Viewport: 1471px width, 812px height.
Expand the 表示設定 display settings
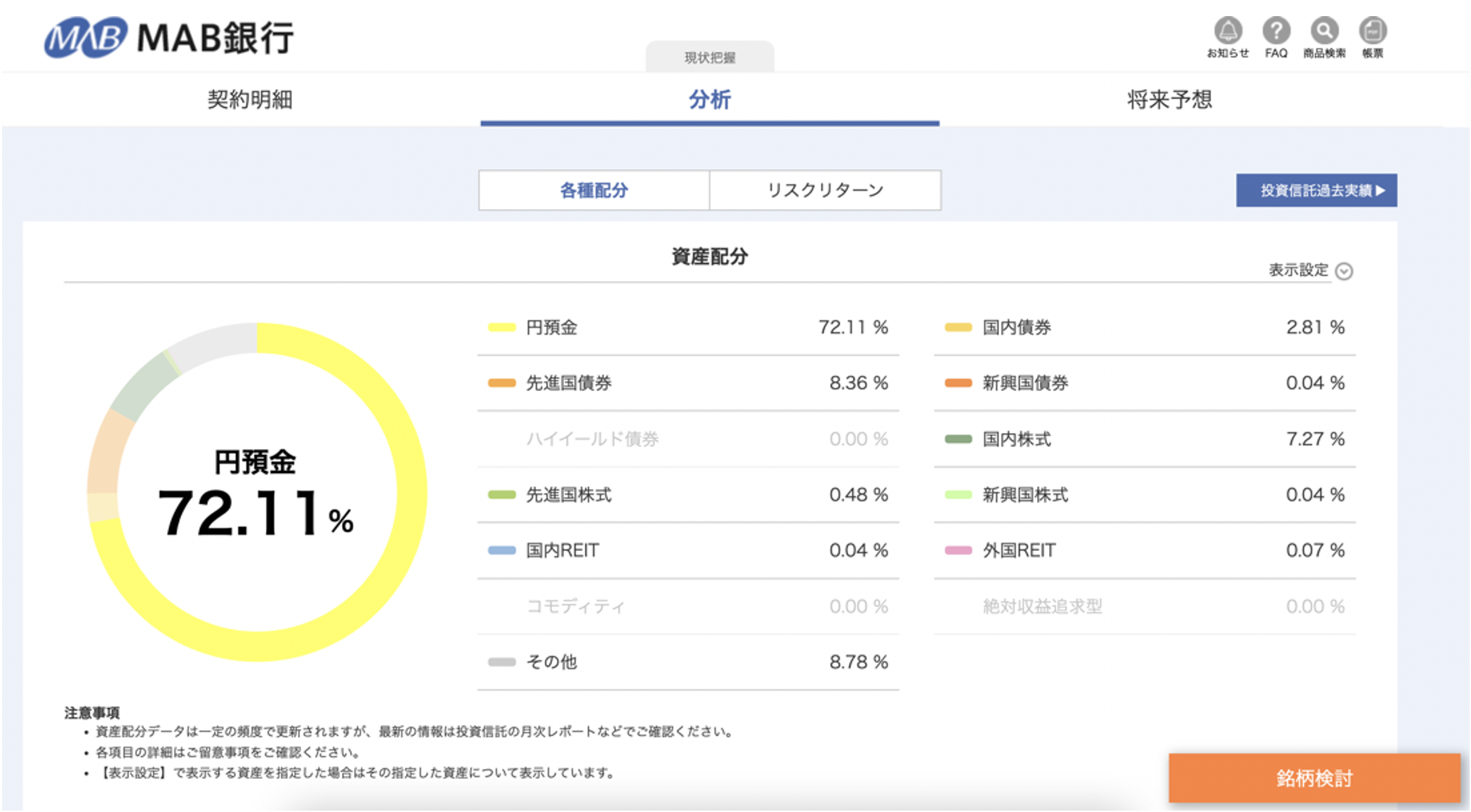(1298, 270)
